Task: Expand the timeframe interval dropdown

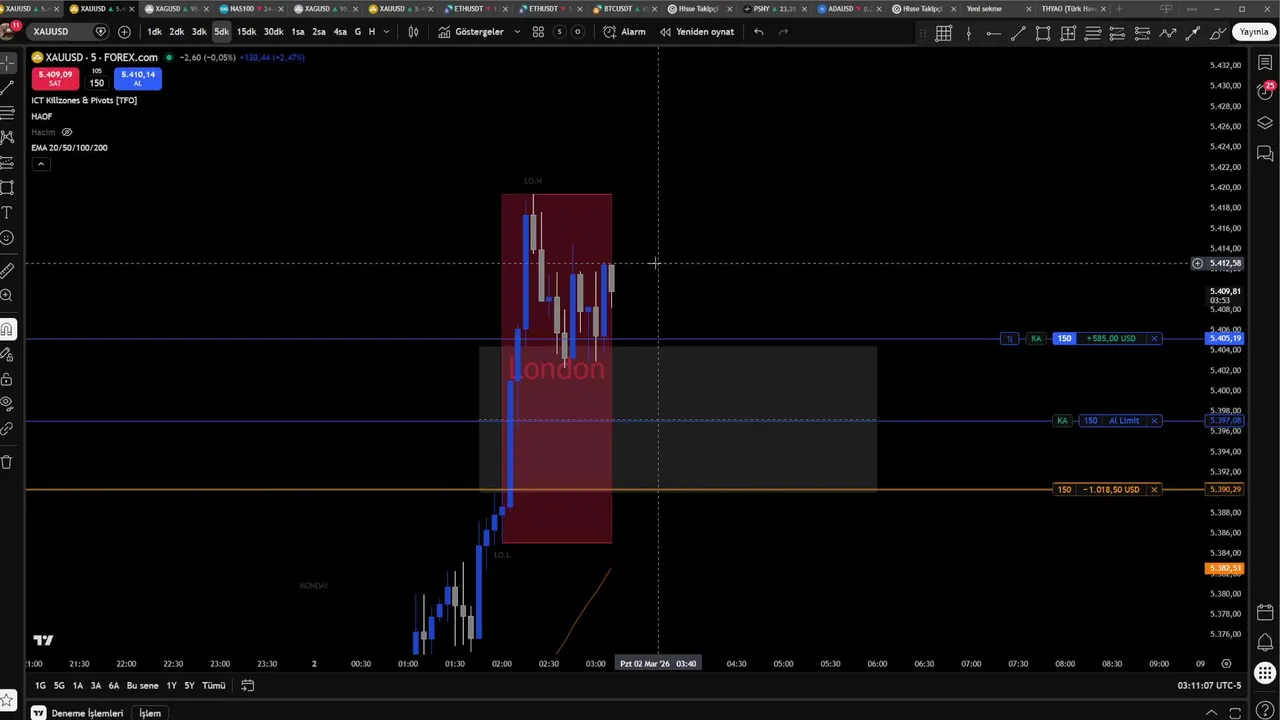Action: point(386,32)
